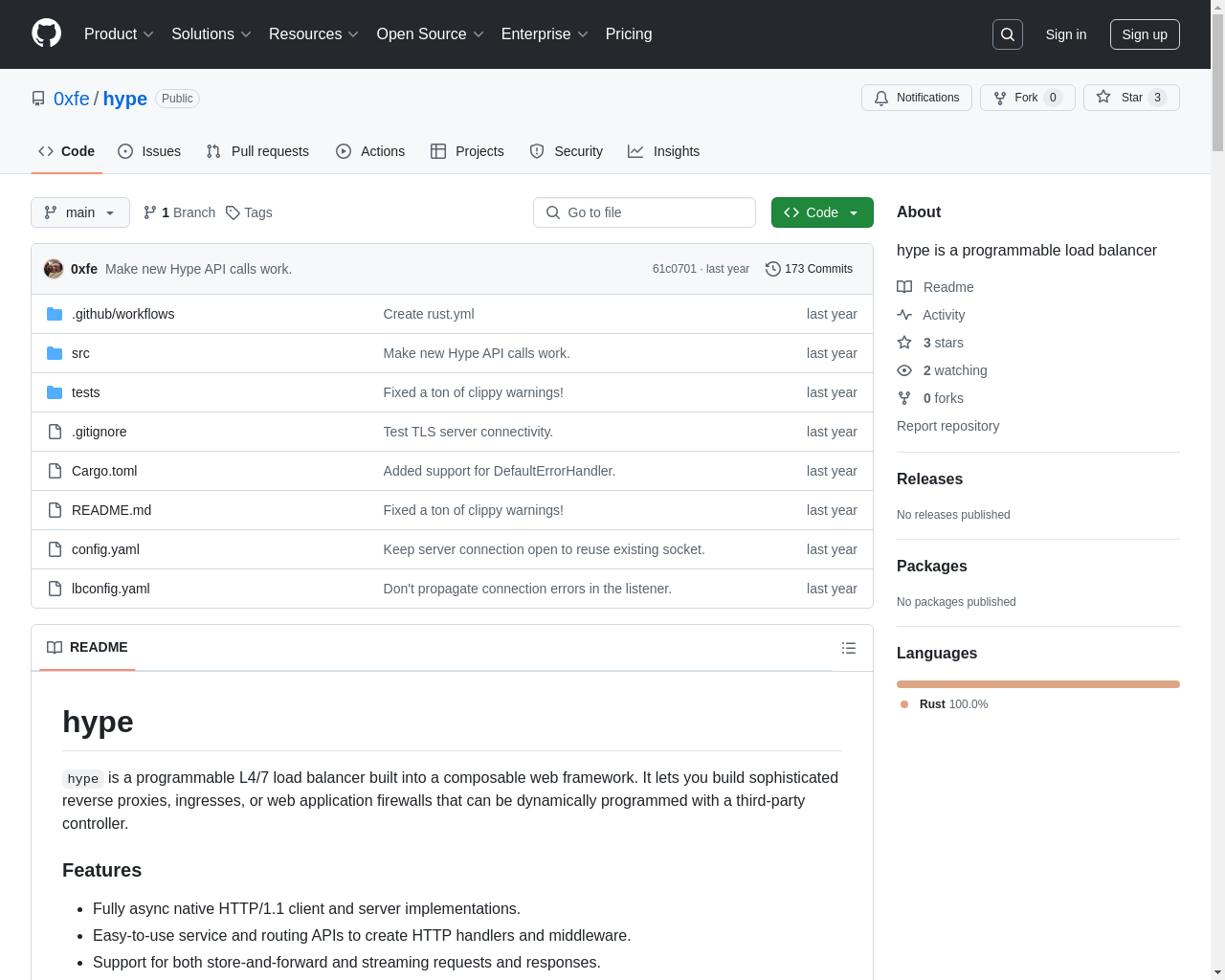Click the 0xfe author avatar
The image size is (1225, 980).
54,269
